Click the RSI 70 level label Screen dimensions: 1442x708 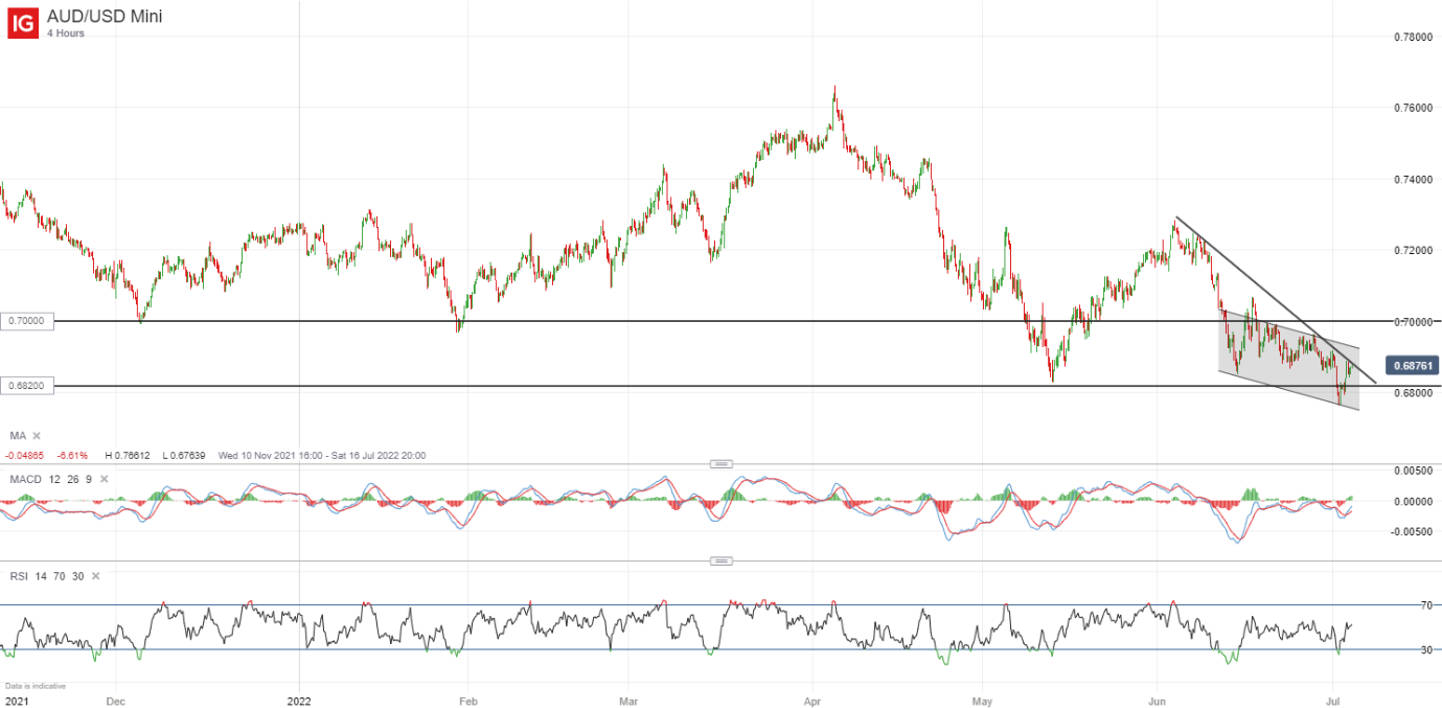click(1427, 605)
